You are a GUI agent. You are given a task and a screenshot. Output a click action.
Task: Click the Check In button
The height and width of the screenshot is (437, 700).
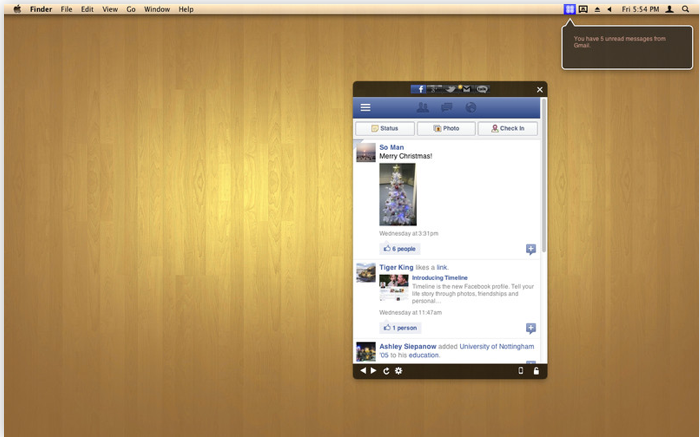[508, 129]
